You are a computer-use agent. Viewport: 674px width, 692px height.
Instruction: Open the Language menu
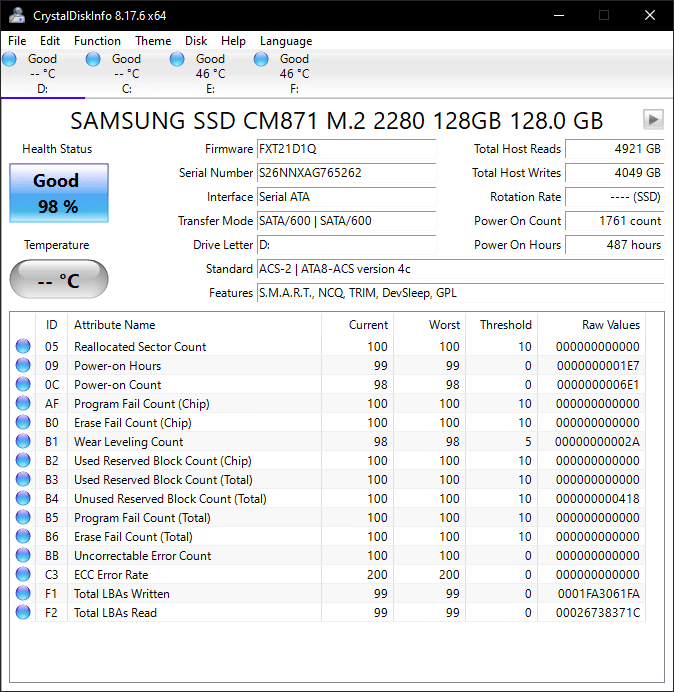coord(286,41)
